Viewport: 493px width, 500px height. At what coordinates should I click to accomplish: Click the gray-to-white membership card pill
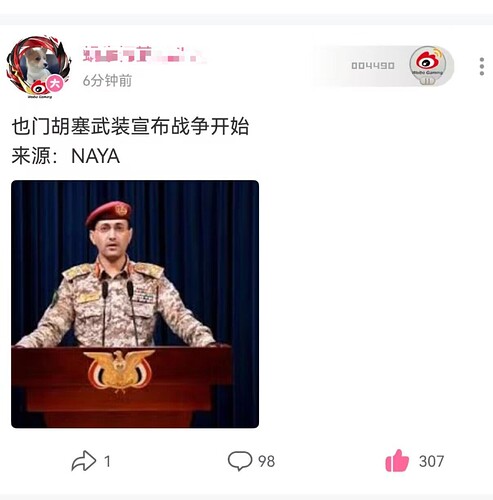(382, 66)
